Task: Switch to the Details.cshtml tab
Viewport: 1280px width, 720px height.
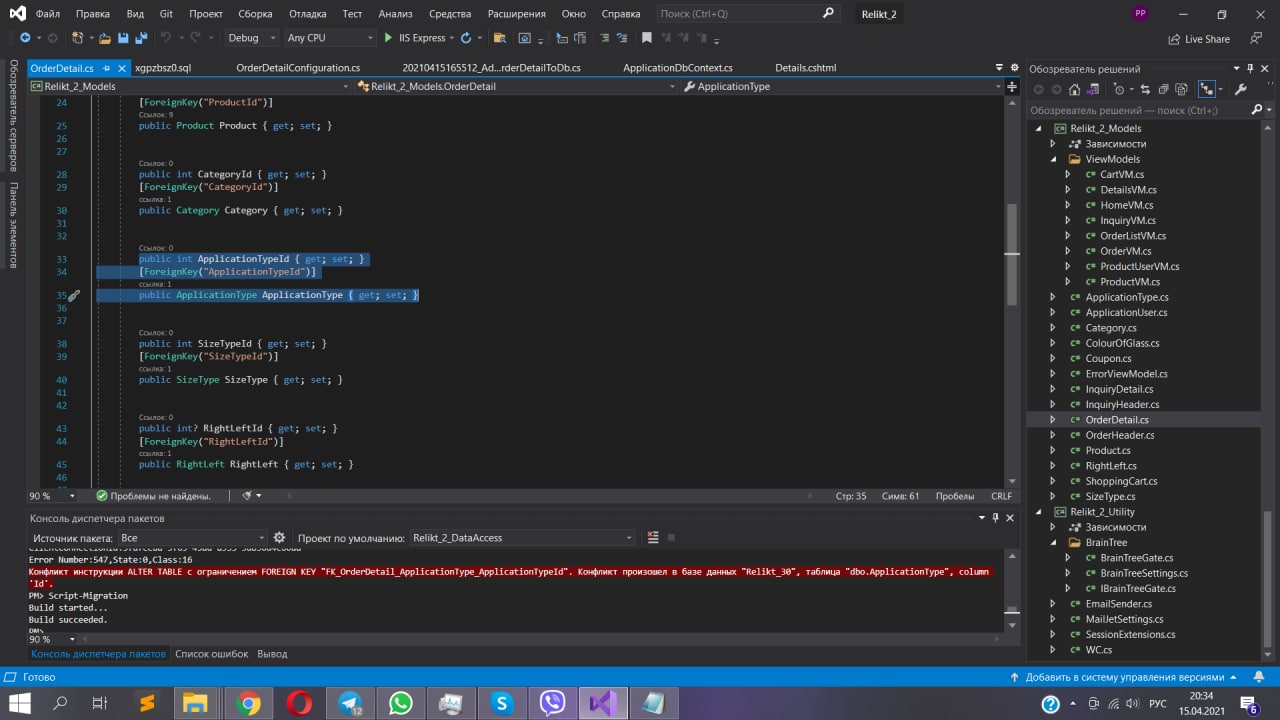Action: click(806, 68)
